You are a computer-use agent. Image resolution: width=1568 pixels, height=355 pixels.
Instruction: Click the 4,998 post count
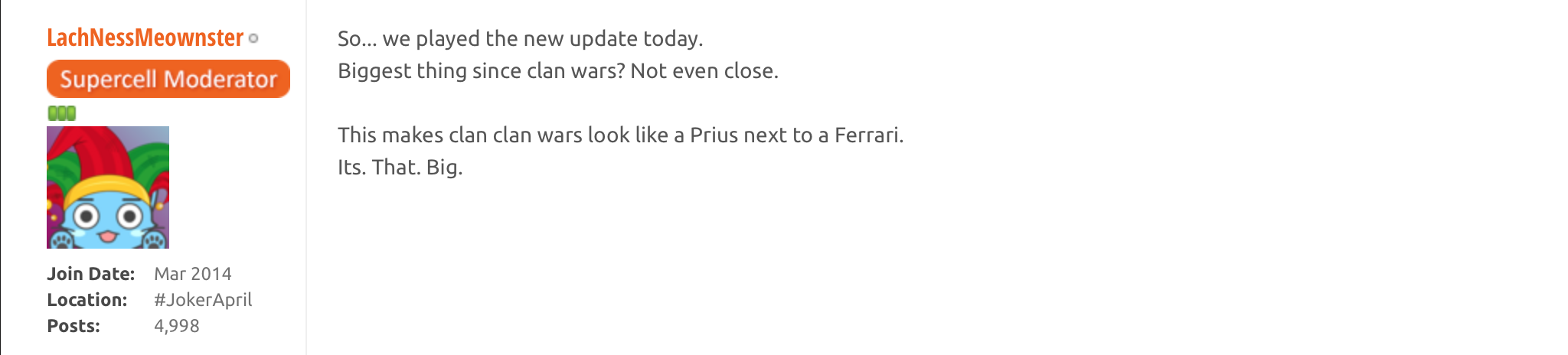tap(177, 326)
